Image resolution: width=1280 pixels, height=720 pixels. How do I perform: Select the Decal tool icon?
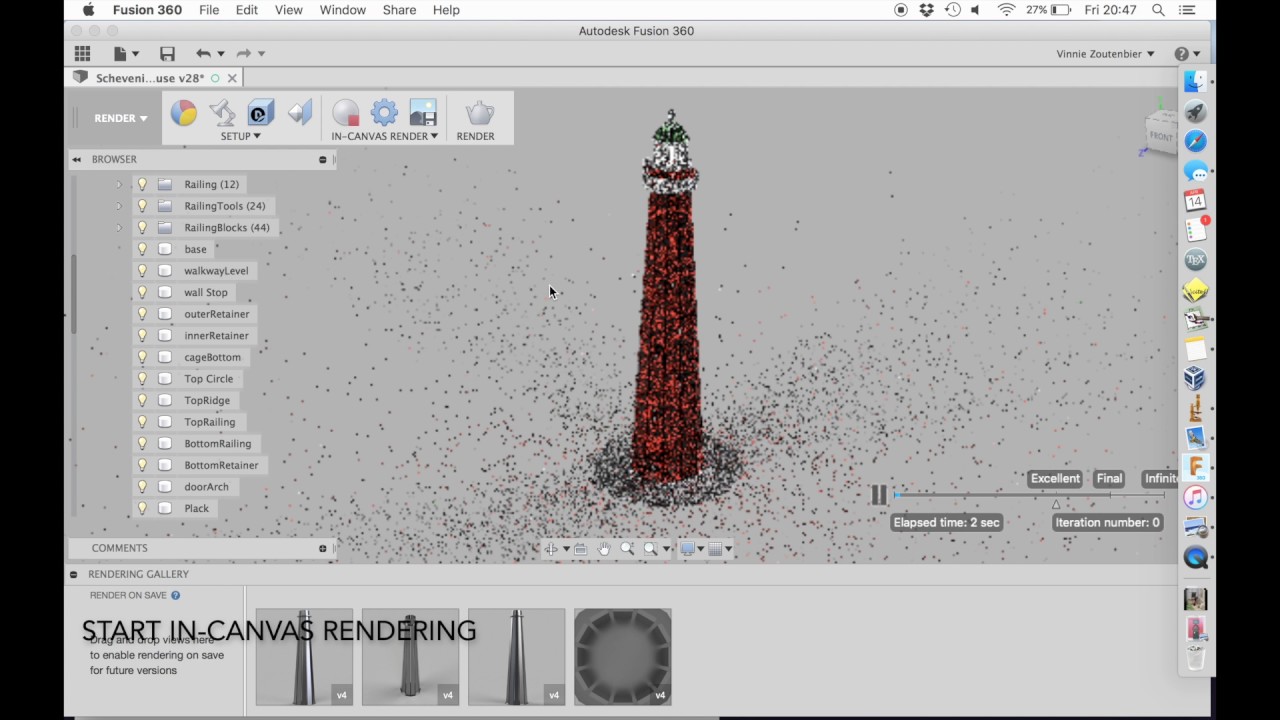[x=261, y=113]
